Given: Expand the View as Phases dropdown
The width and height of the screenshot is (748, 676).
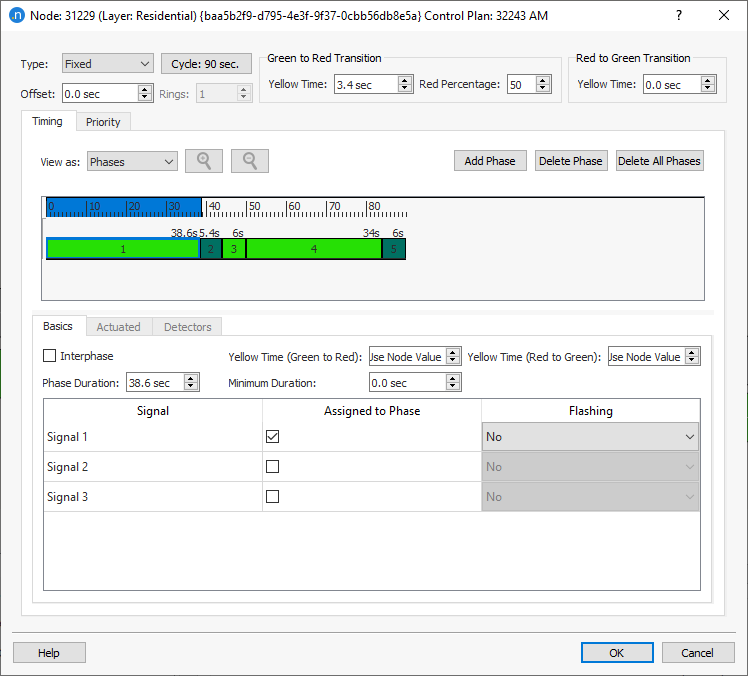Looking at the screenshot, I should pos(132,161).
